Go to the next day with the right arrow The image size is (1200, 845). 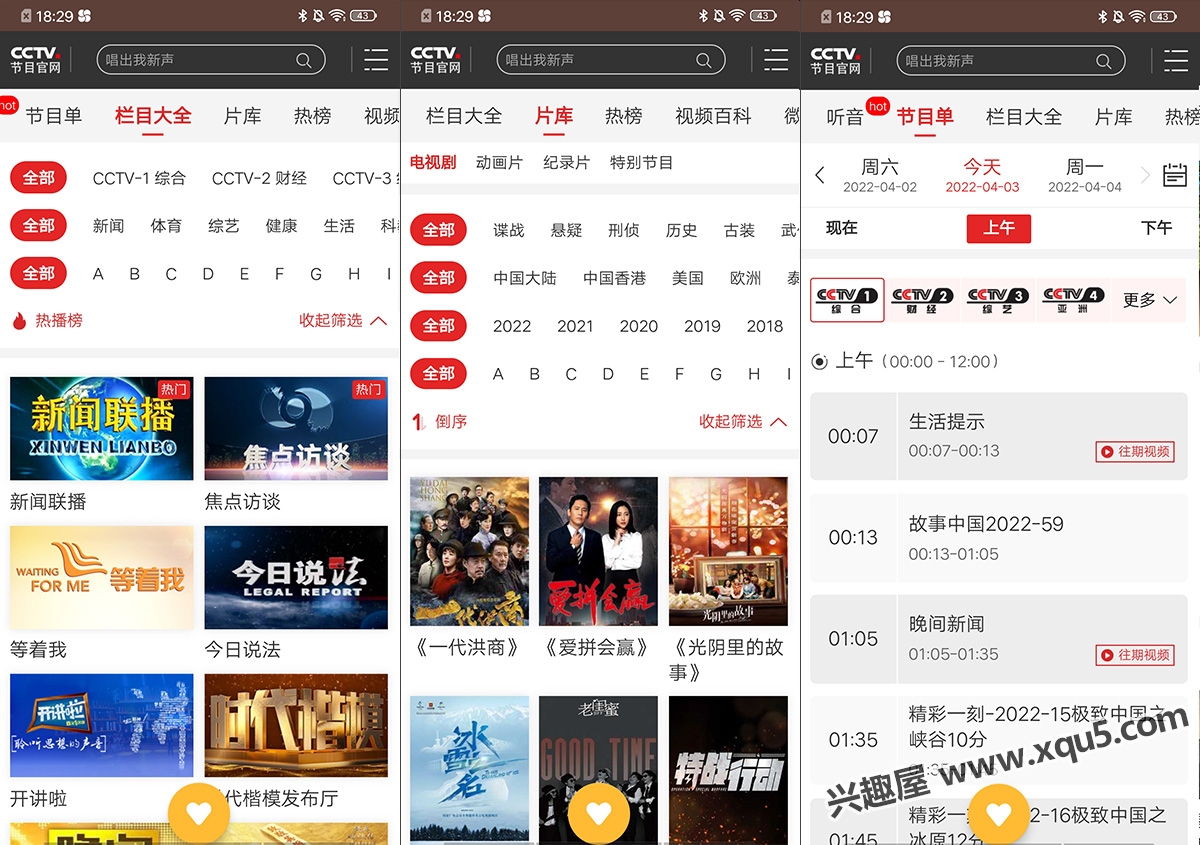pos(1146,176)
